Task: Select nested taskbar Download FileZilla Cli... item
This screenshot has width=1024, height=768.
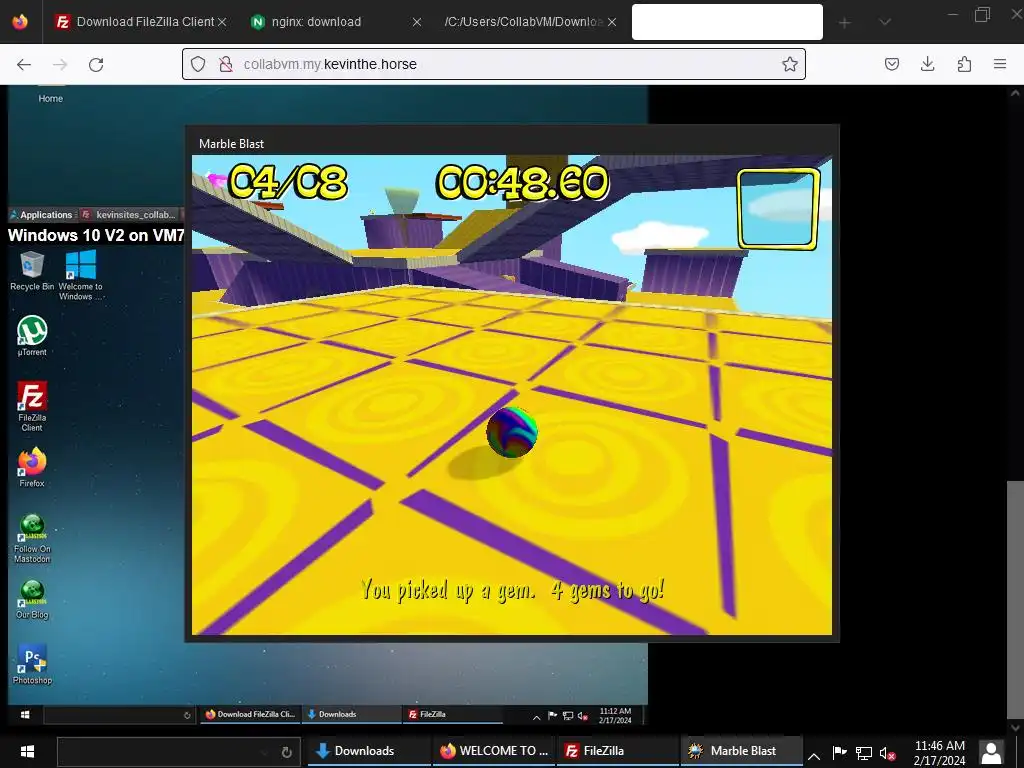Action: pos(251,714)
